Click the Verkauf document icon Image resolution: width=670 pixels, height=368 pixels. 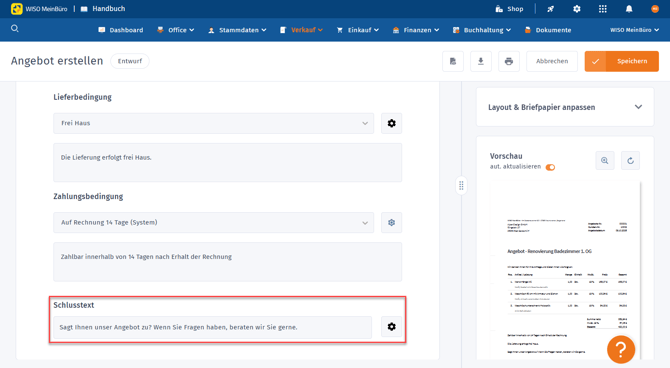pos(283,30)
